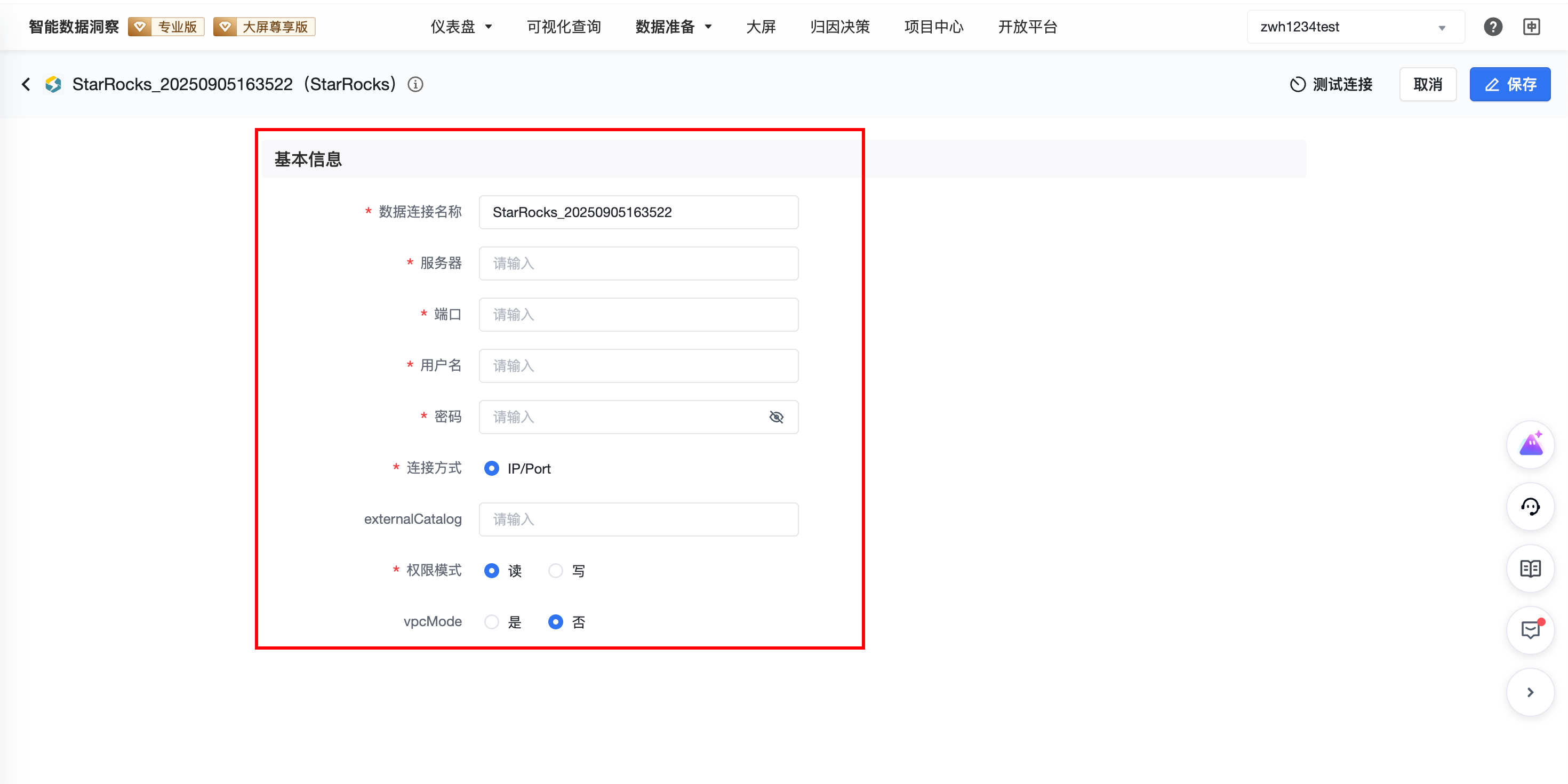Screen dimensions: 1568x784
Task: Open the documentation book icon
Action: pos(1530,569)
